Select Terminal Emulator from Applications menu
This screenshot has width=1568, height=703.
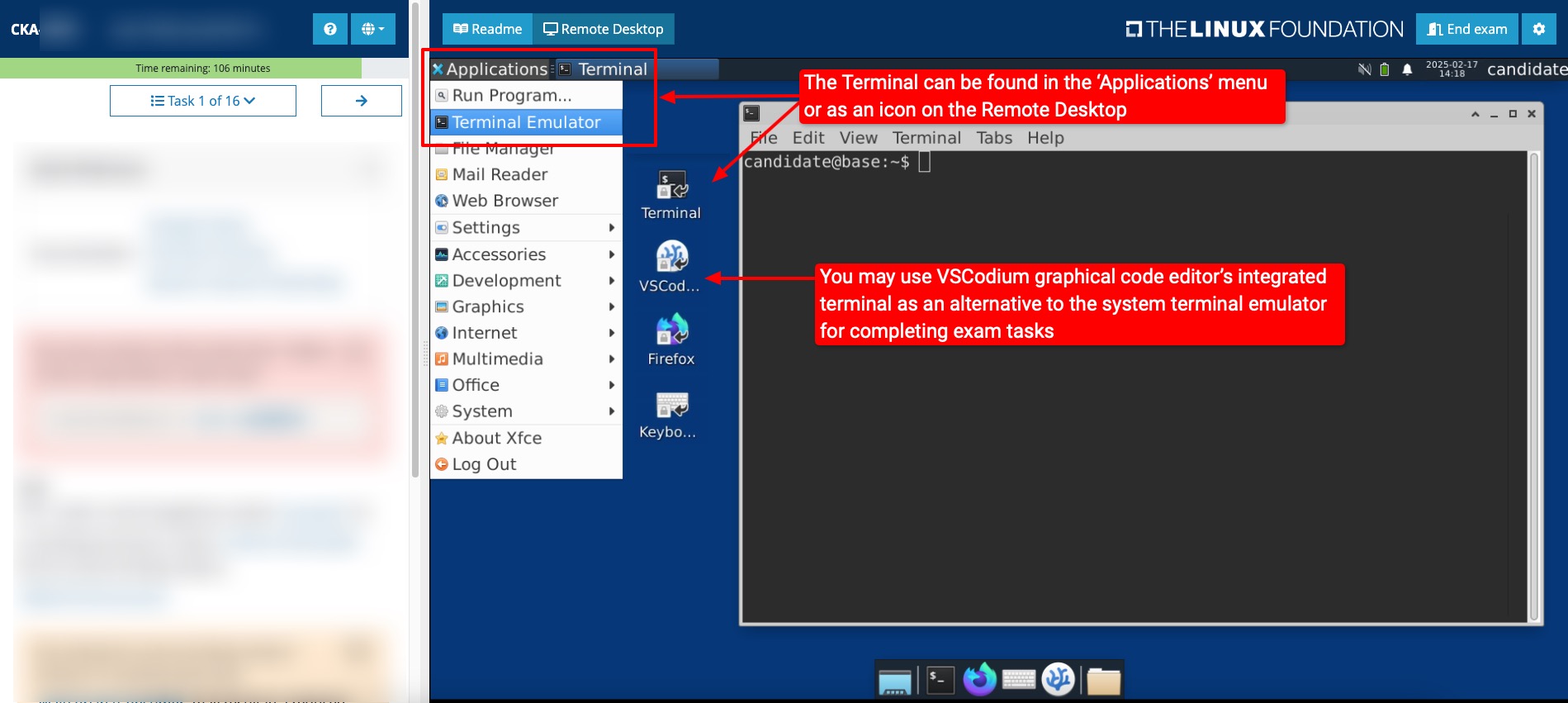tap(526, 122)
